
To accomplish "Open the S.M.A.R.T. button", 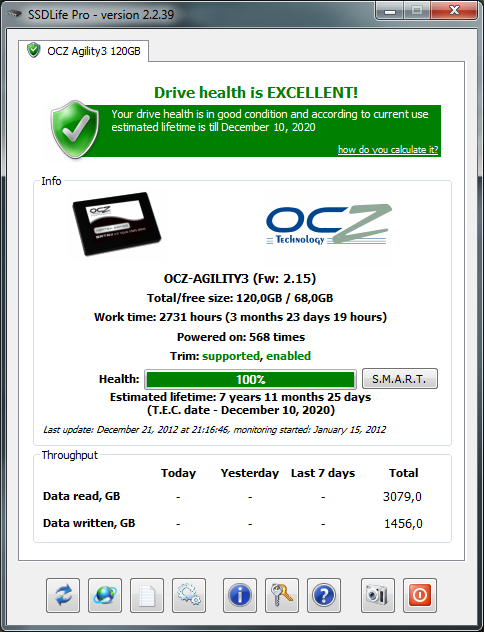I will [x=400, y=379].
